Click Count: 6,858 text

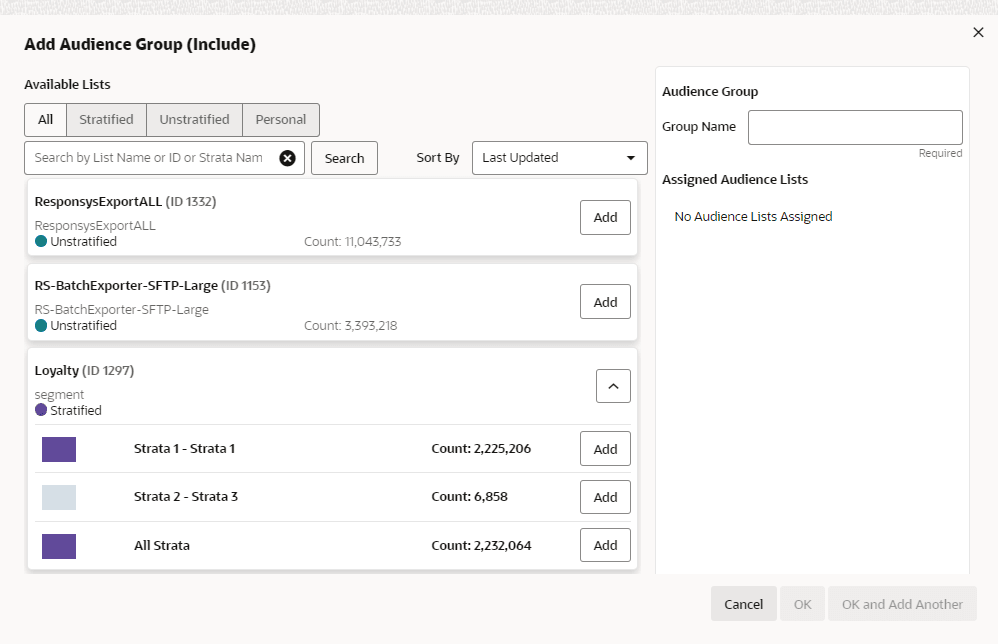coord(470,497)
